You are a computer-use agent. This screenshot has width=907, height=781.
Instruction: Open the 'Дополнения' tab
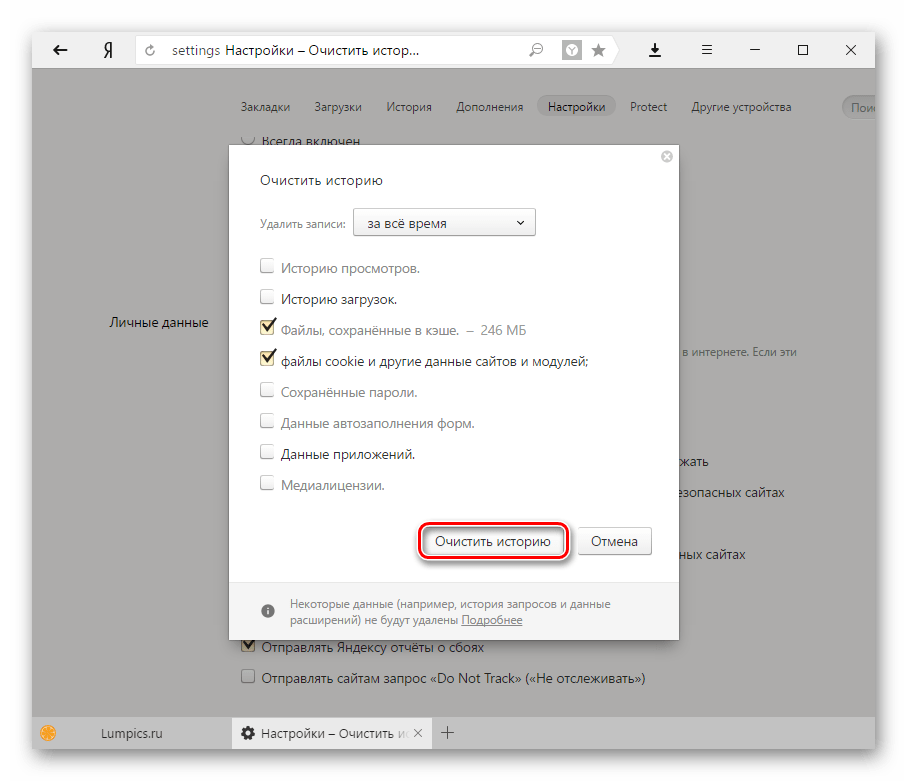click(489, 107)
